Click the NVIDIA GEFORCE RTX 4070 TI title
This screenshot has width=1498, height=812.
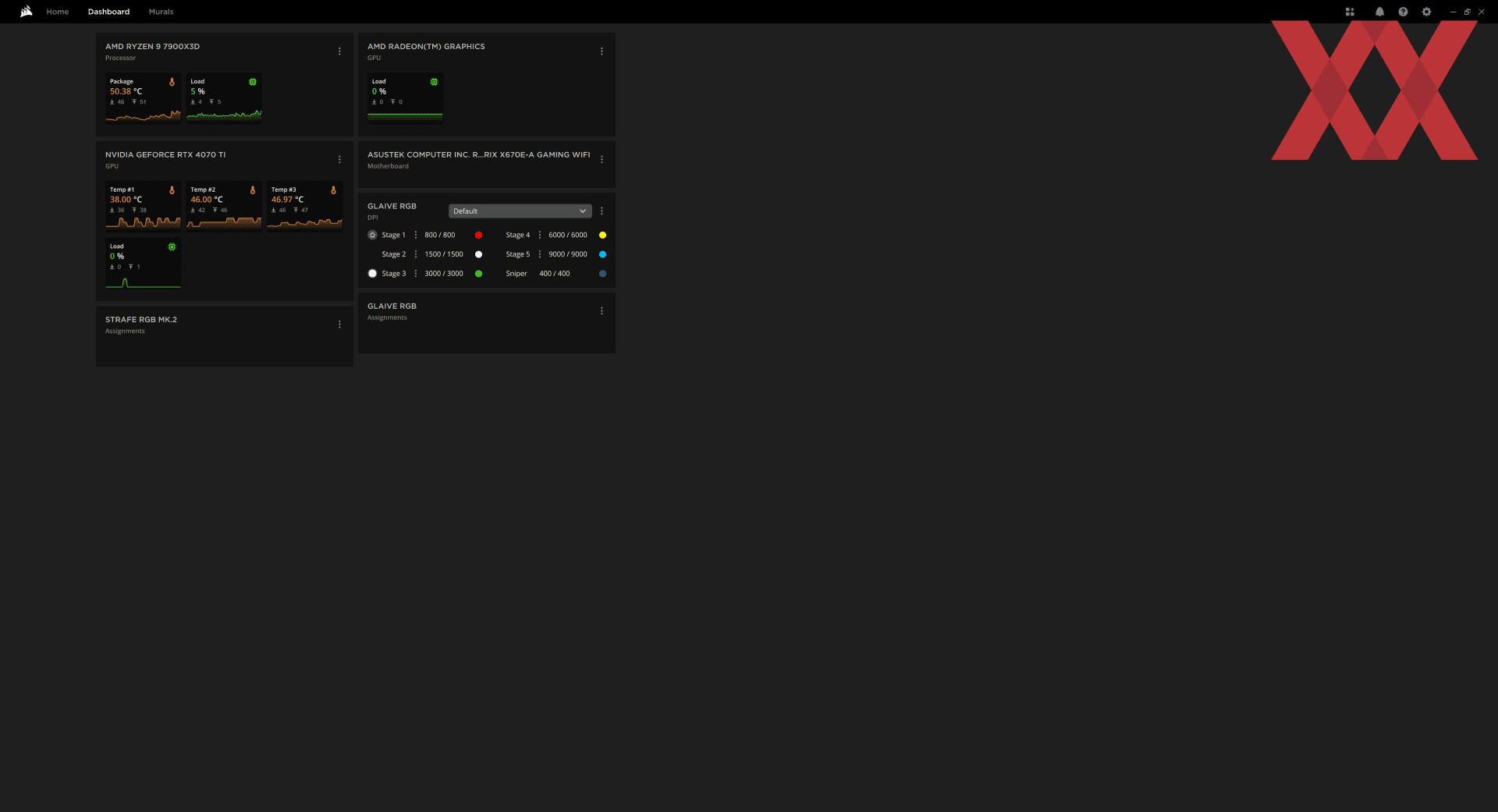[165, 155]
